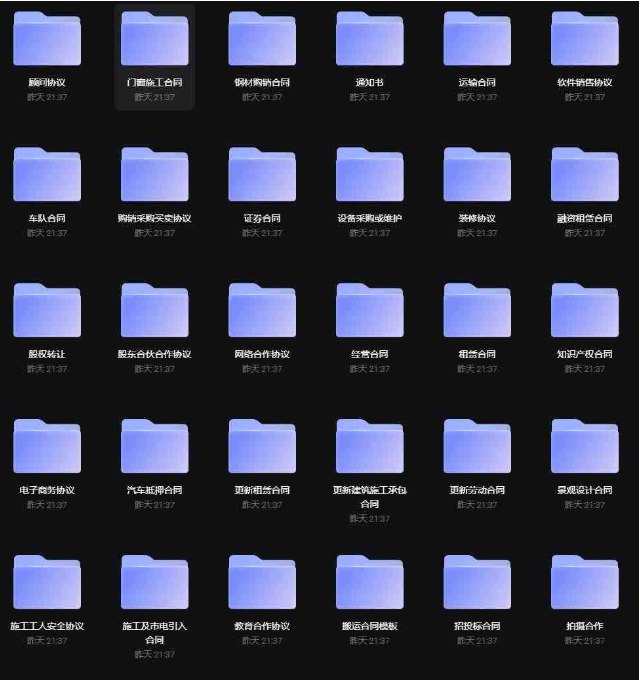Screen dimensions: 640x680
Task: Open the 证券合同 folder
Action: click(262, 176)
